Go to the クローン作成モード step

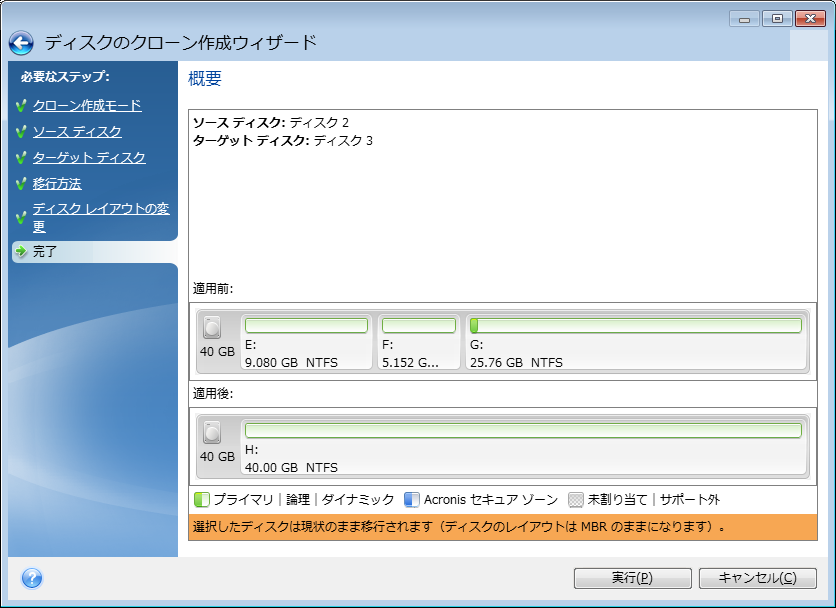tap(87, 106)
